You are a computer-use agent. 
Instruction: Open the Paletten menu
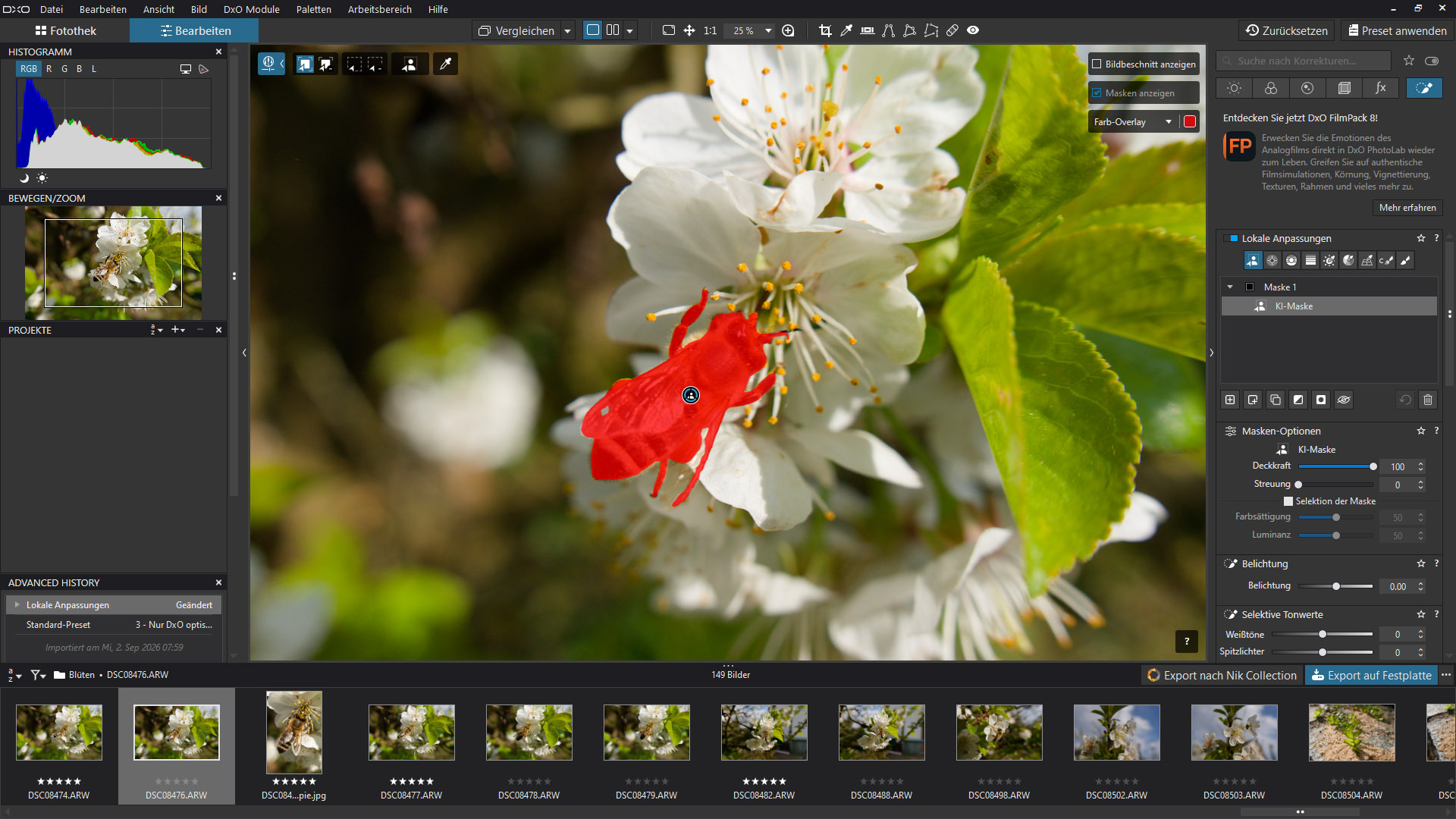[314, 9]
